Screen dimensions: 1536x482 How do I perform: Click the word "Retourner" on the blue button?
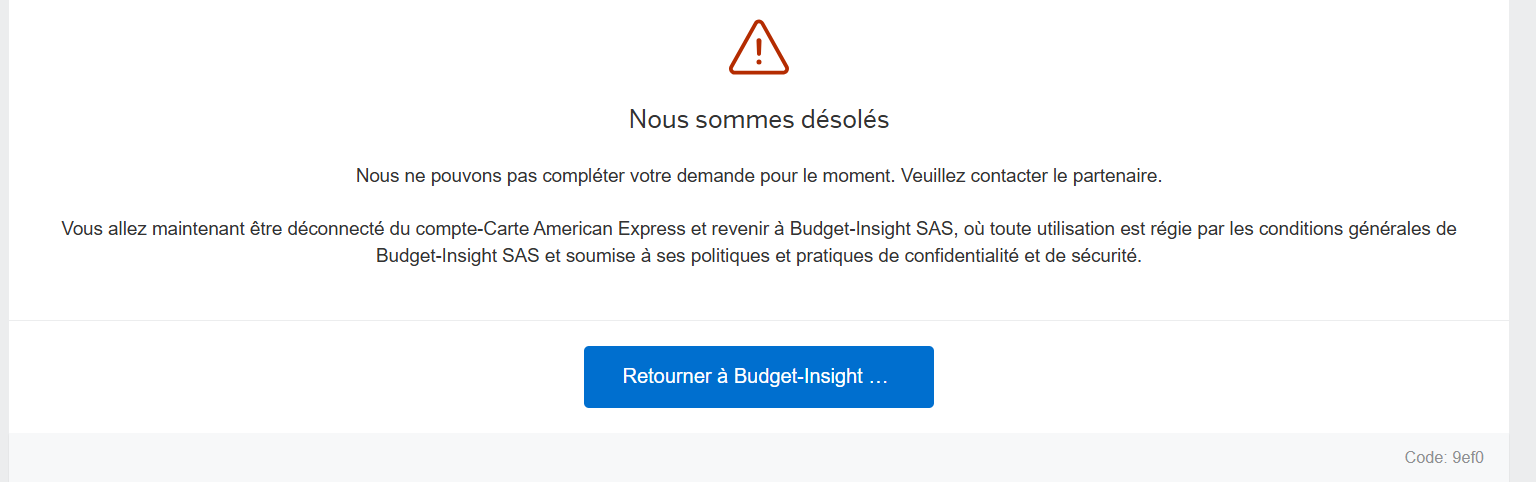(x=666, y=377)
